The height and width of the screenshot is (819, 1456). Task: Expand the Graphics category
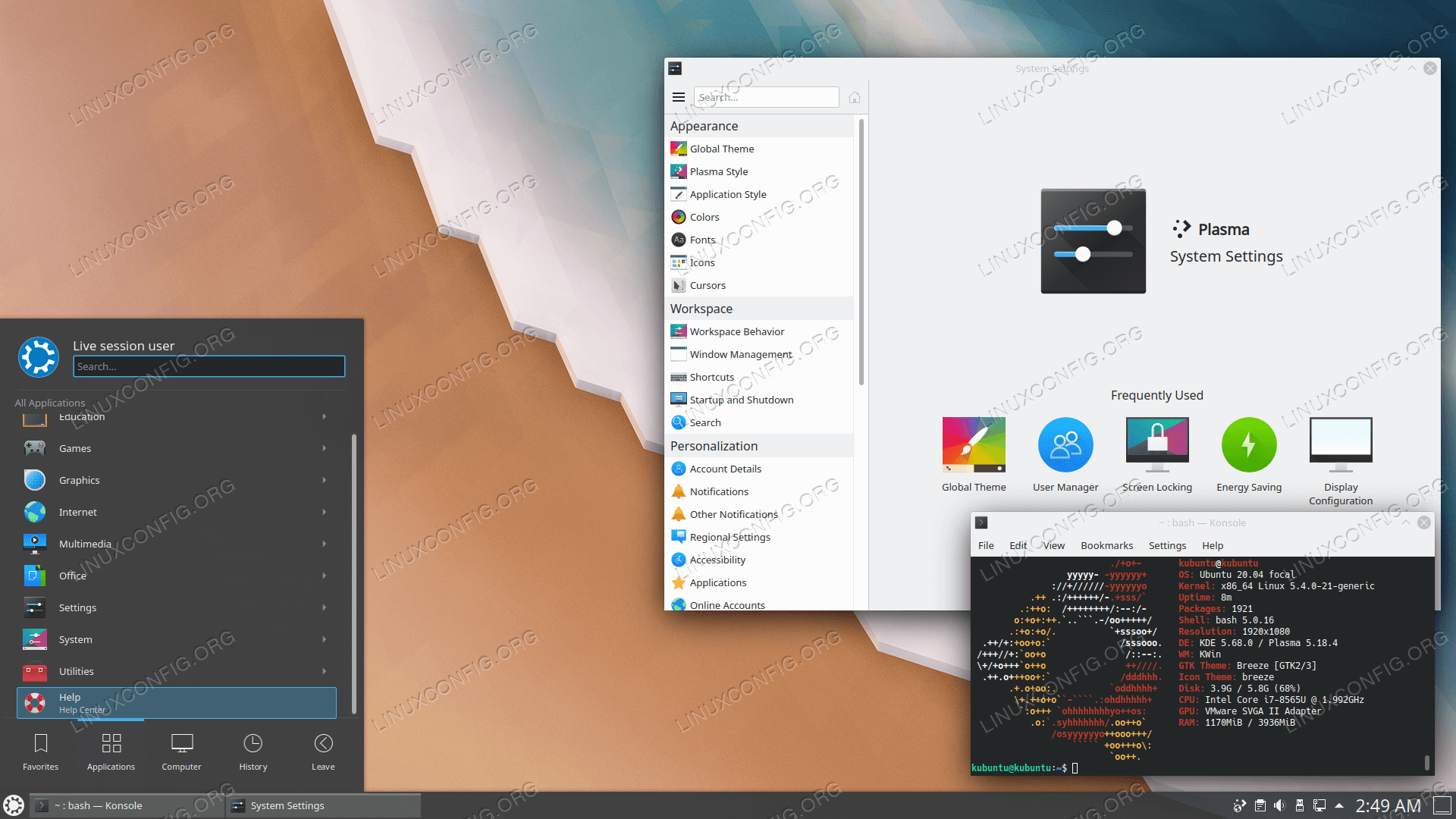(x=177, y=480)
